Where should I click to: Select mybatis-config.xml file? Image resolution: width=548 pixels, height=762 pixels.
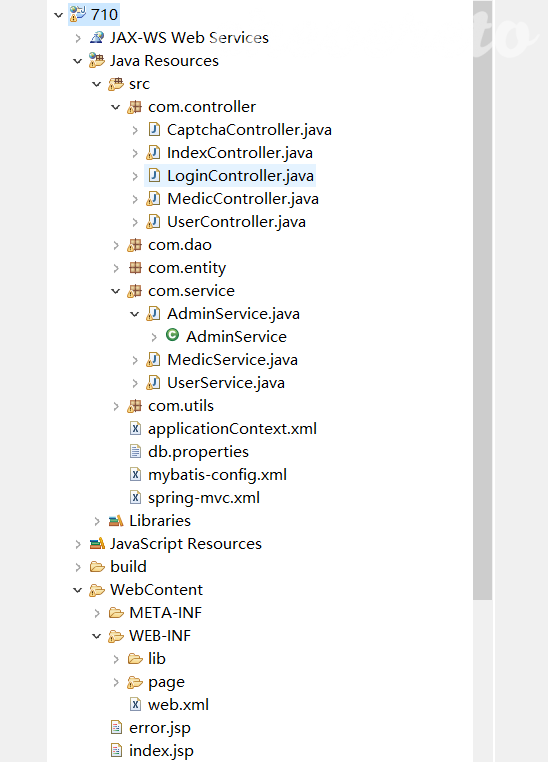[208, 475]
